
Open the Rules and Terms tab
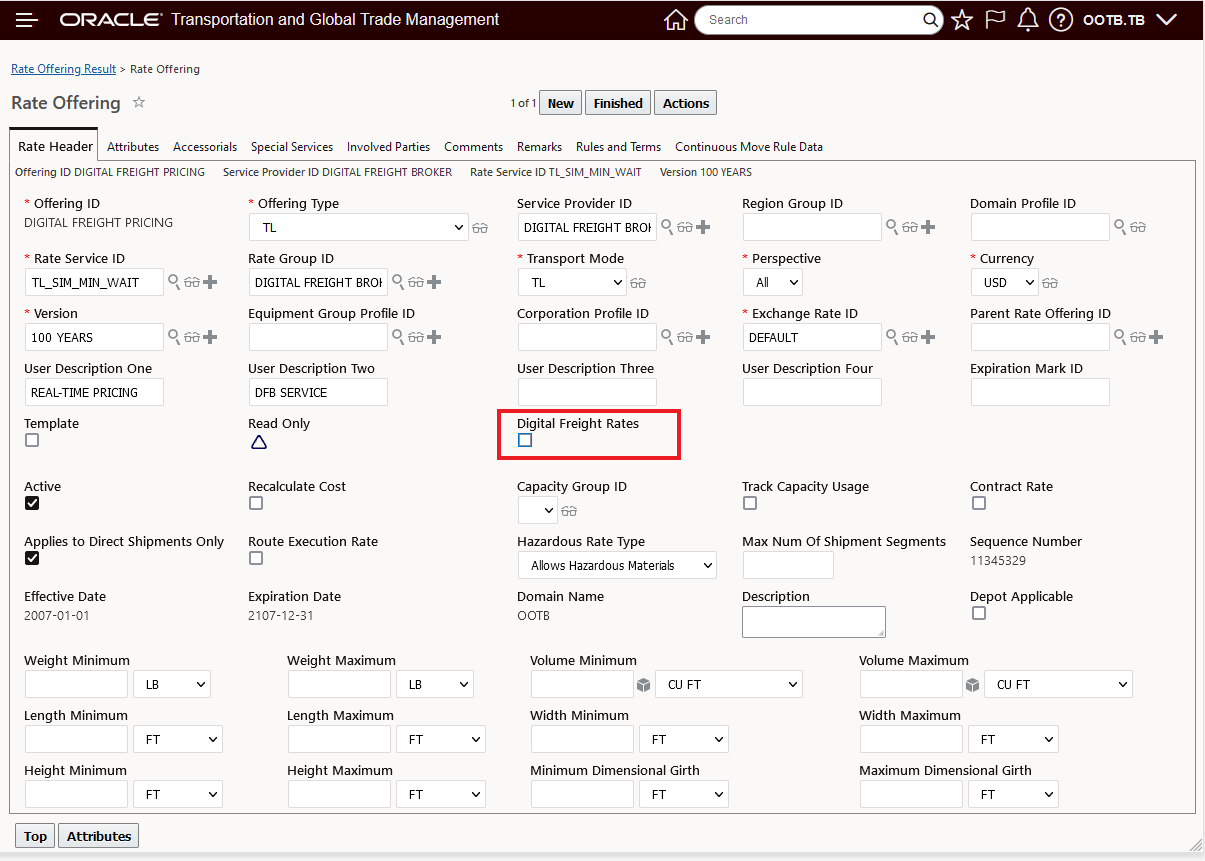point(618,147)
